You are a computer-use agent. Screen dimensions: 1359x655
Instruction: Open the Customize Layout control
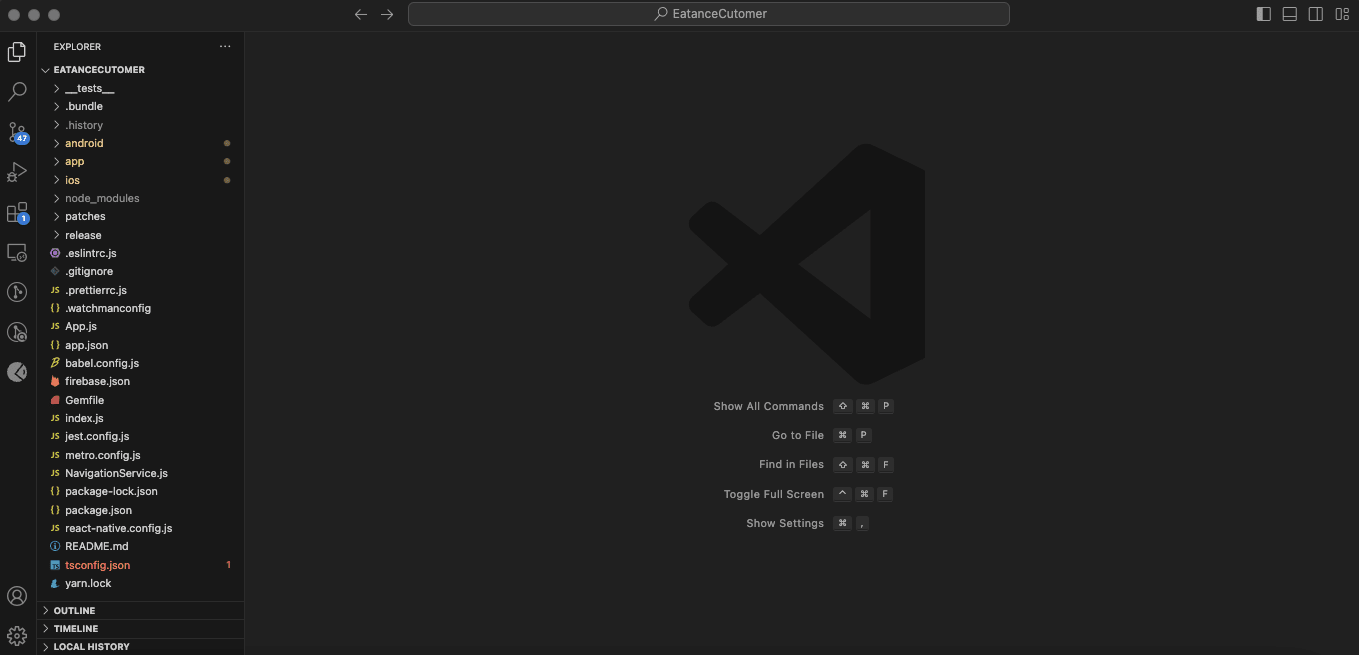[x=1341, y=14]
